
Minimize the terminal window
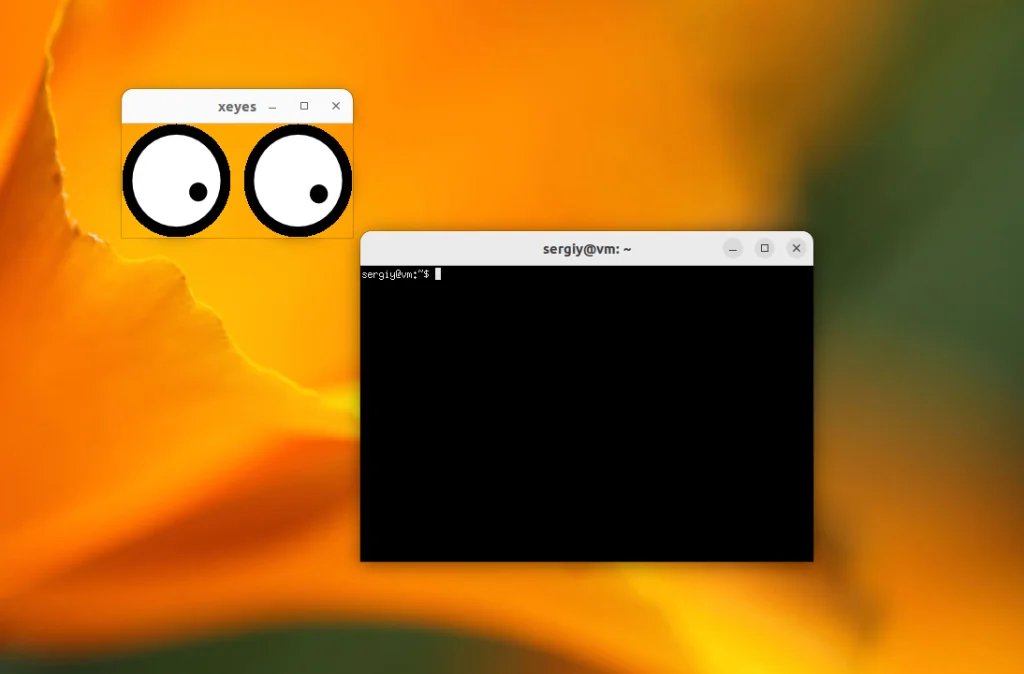pyautogui.click(x=732, y=248)
